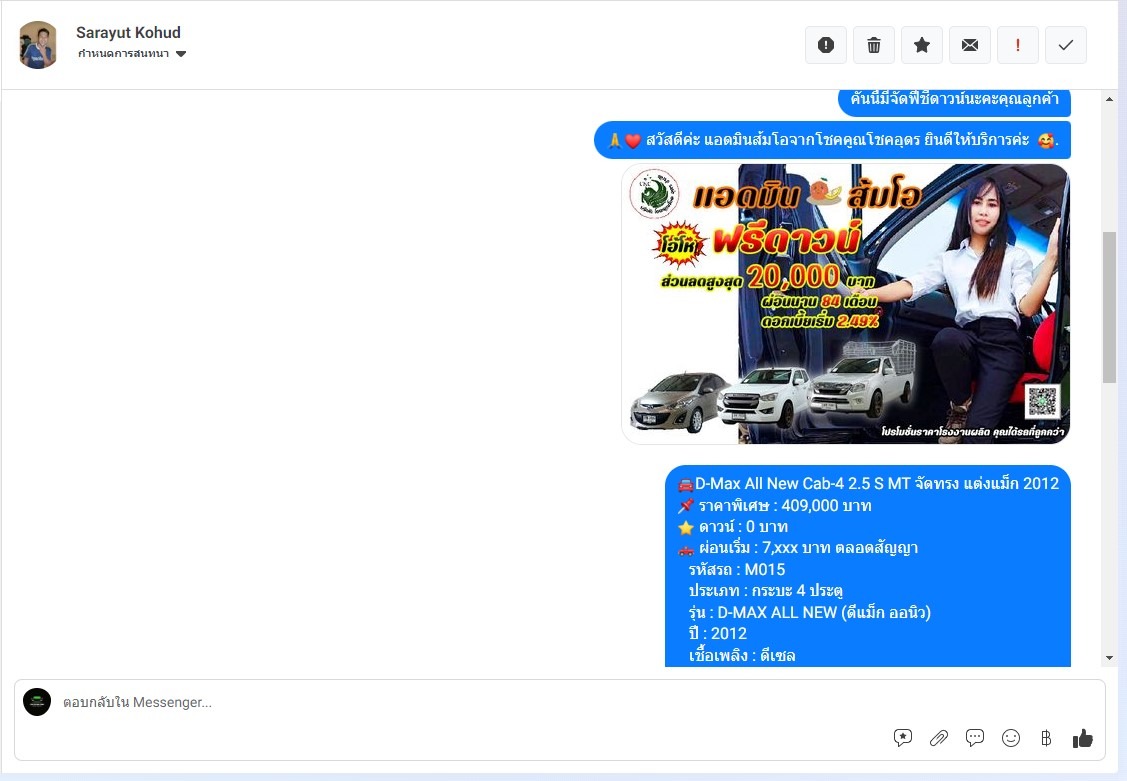Click the รหัสรถ : M015 line
The height and width of the screenshot is (781, 1127).
click(x=737, y=570)
